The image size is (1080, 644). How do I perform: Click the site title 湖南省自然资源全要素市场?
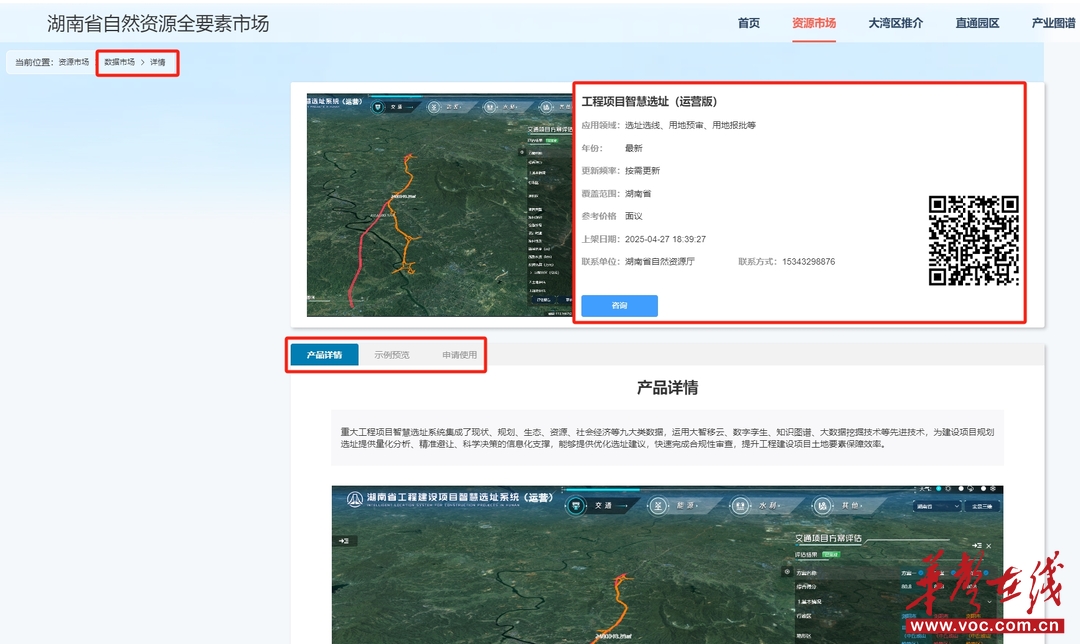tap(158, 23)
